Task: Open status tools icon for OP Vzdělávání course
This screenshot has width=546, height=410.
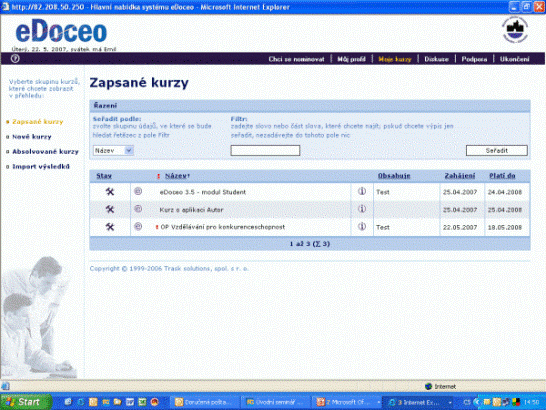Action: point(110,227)
